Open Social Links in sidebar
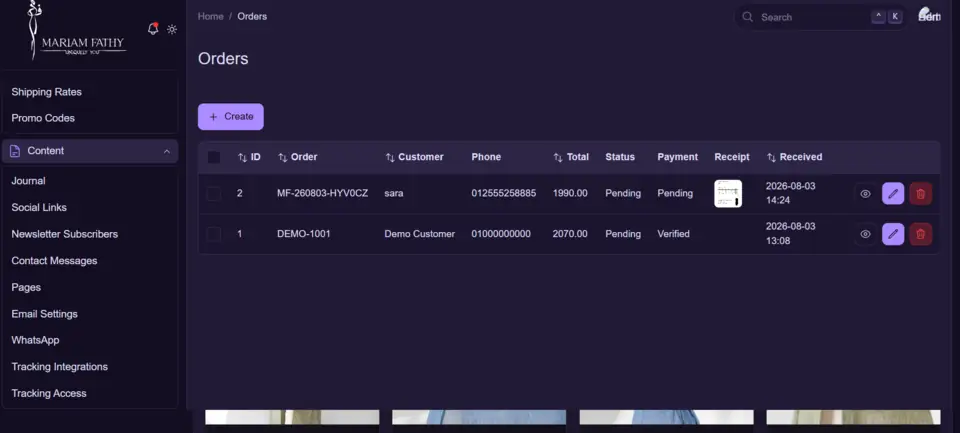960x433 pixels. [39, 208]
